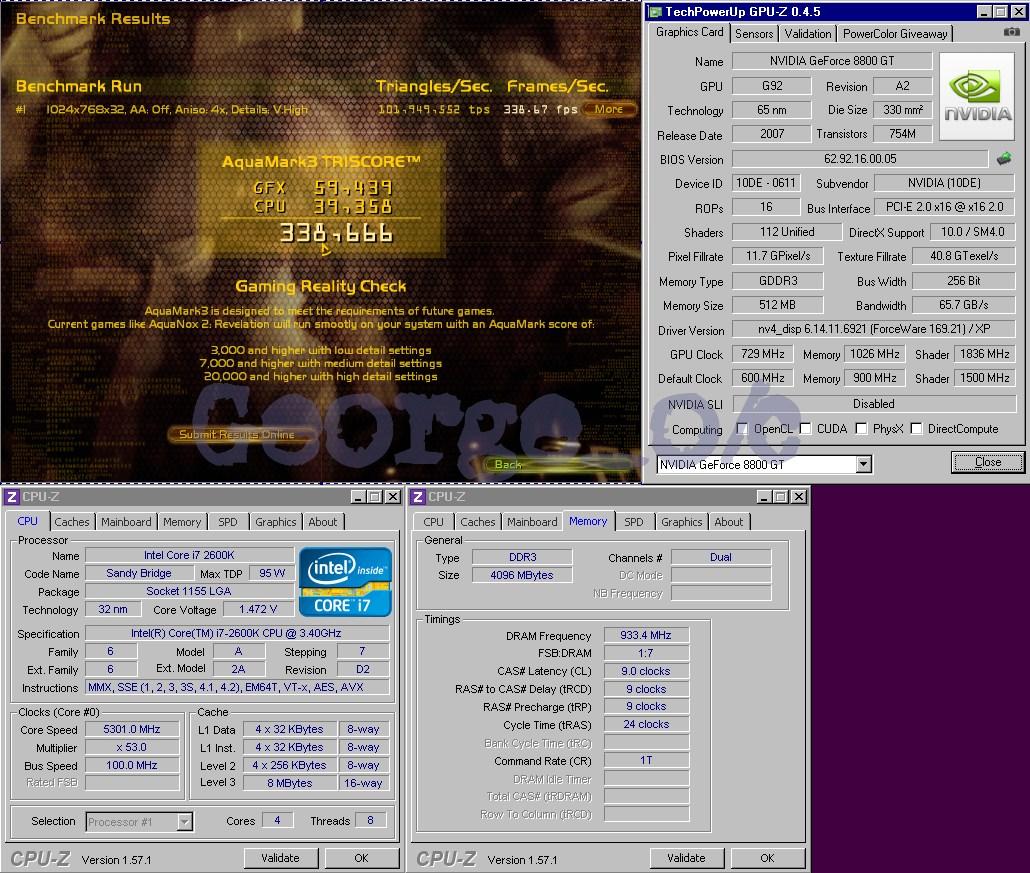Click the GPU-Z screenshot camera icon
Screen dimensions: 1030x873
1012,32
